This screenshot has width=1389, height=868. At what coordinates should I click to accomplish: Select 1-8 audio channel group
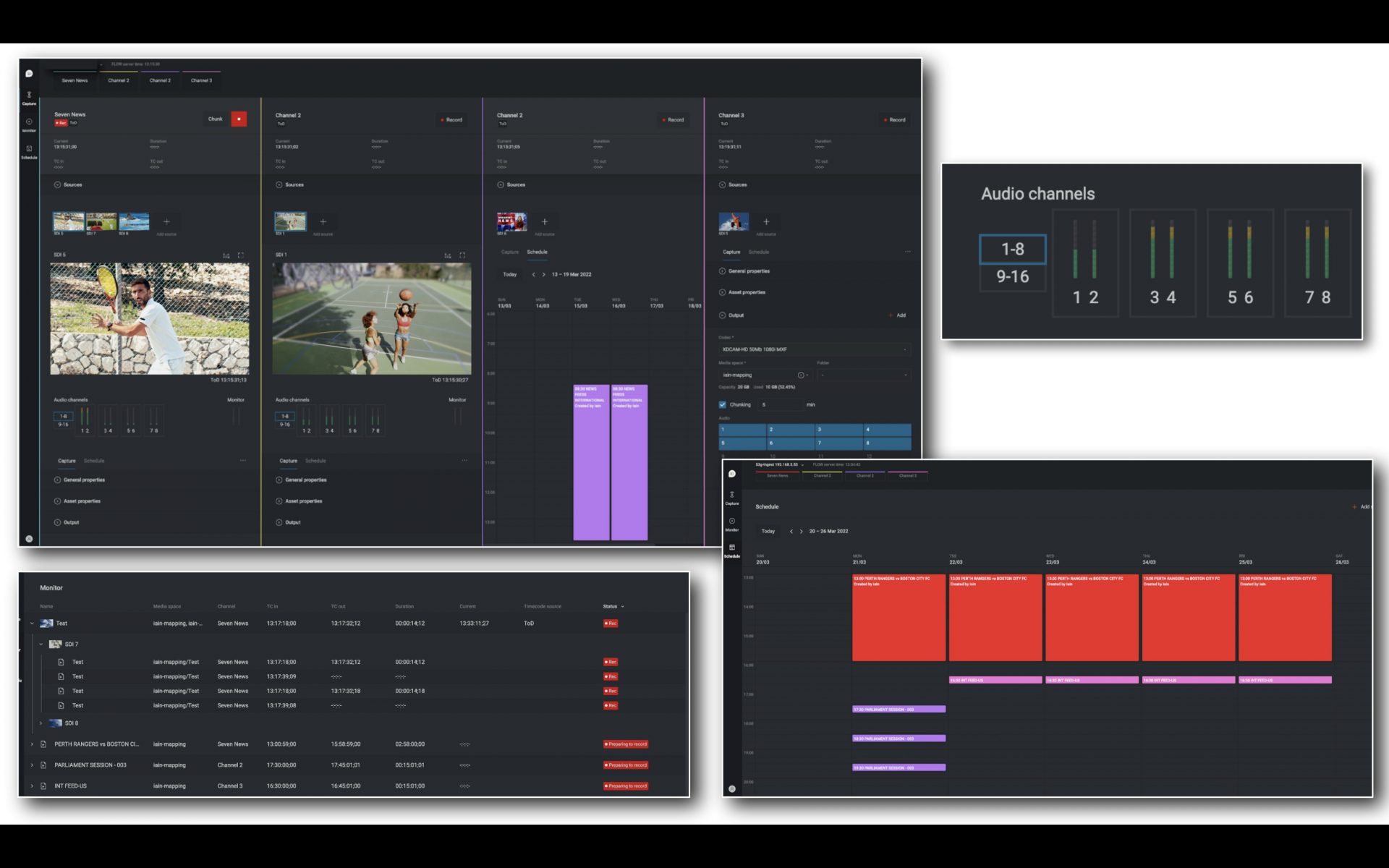1012,250
